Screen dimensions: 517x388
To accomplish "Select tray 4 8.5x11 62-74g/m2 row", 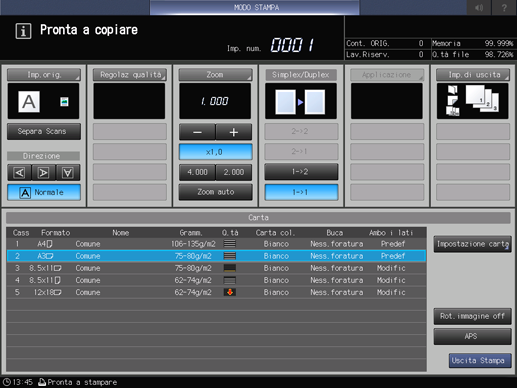I will pos(216,280).
